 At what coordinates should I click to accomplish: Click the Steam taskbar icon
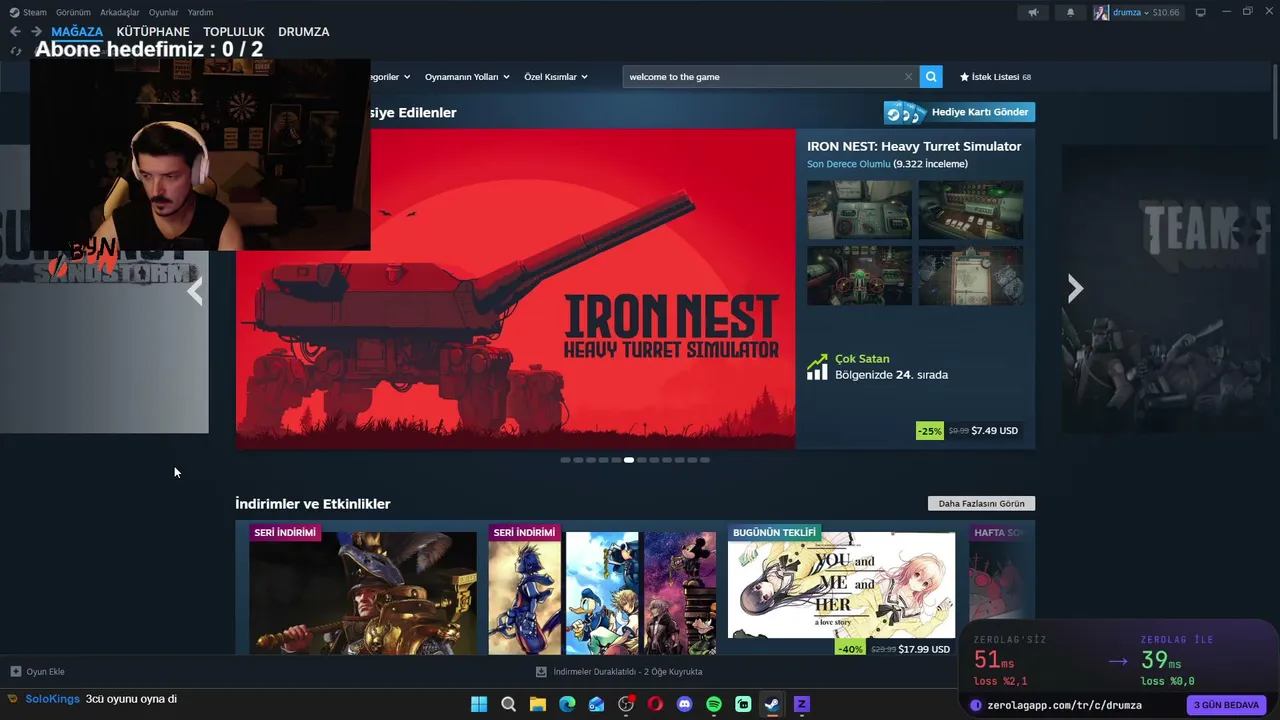(x=772, y=704)
